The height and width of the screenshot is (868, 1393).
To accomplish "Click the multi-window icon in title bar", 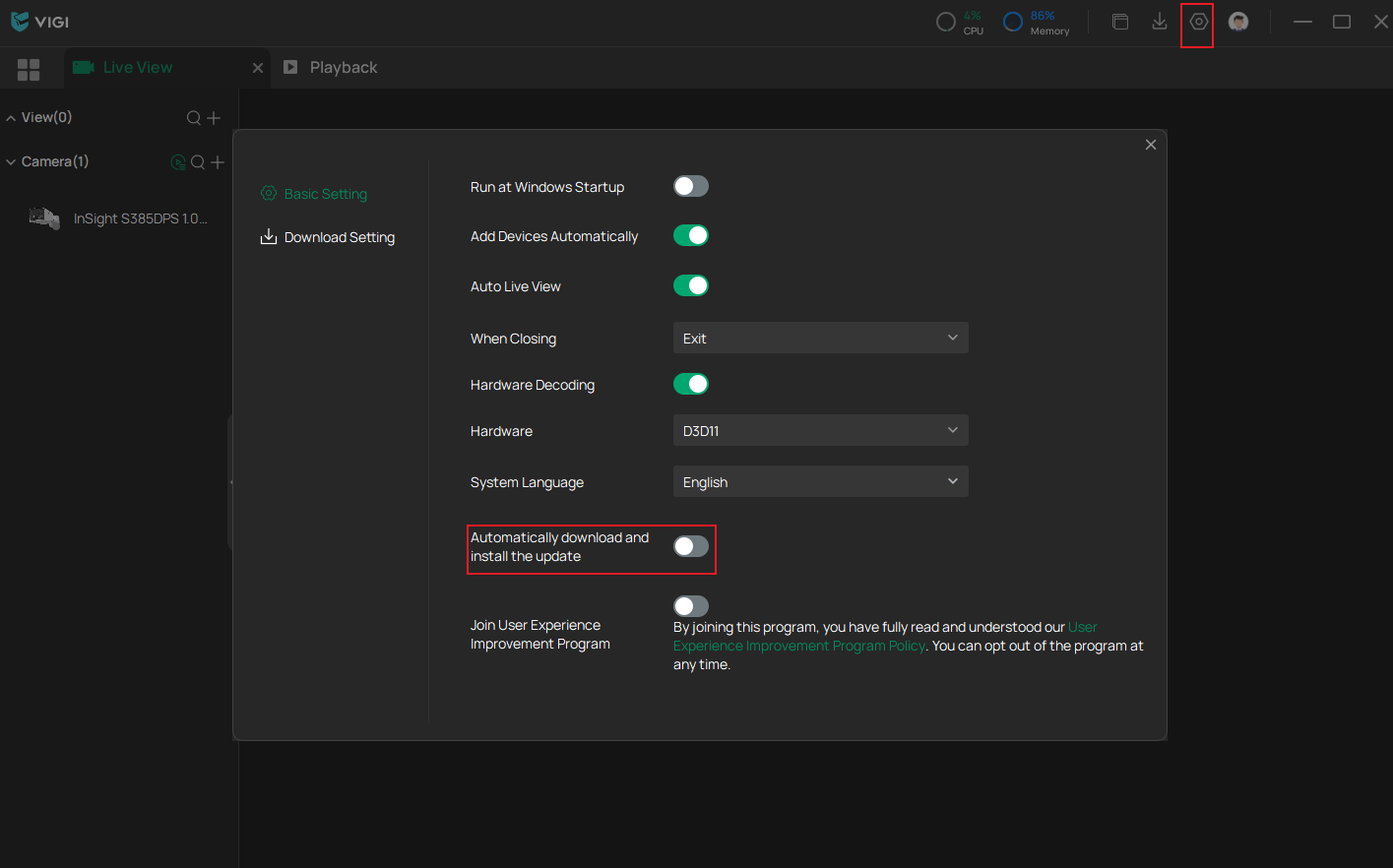I will (x=1120, y=22).
